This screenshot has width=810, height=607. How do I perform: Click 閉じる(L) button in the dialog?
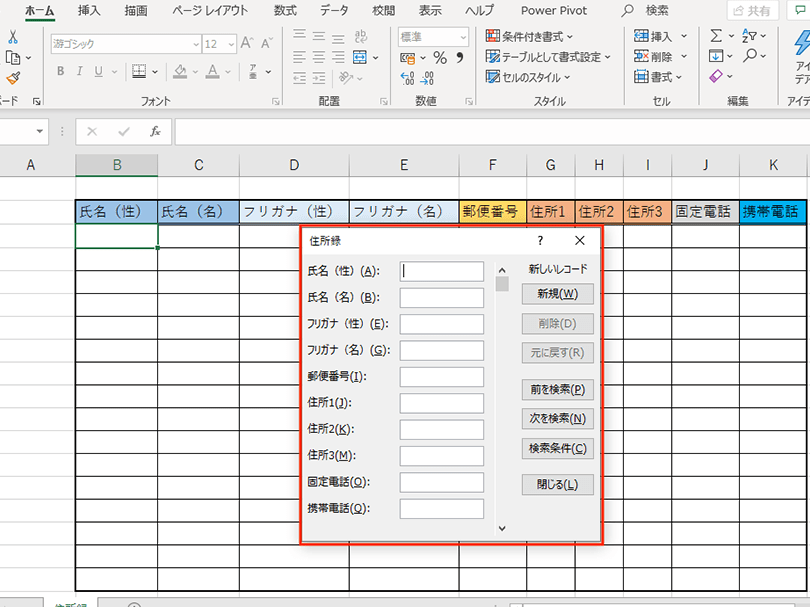pos(557,485)
